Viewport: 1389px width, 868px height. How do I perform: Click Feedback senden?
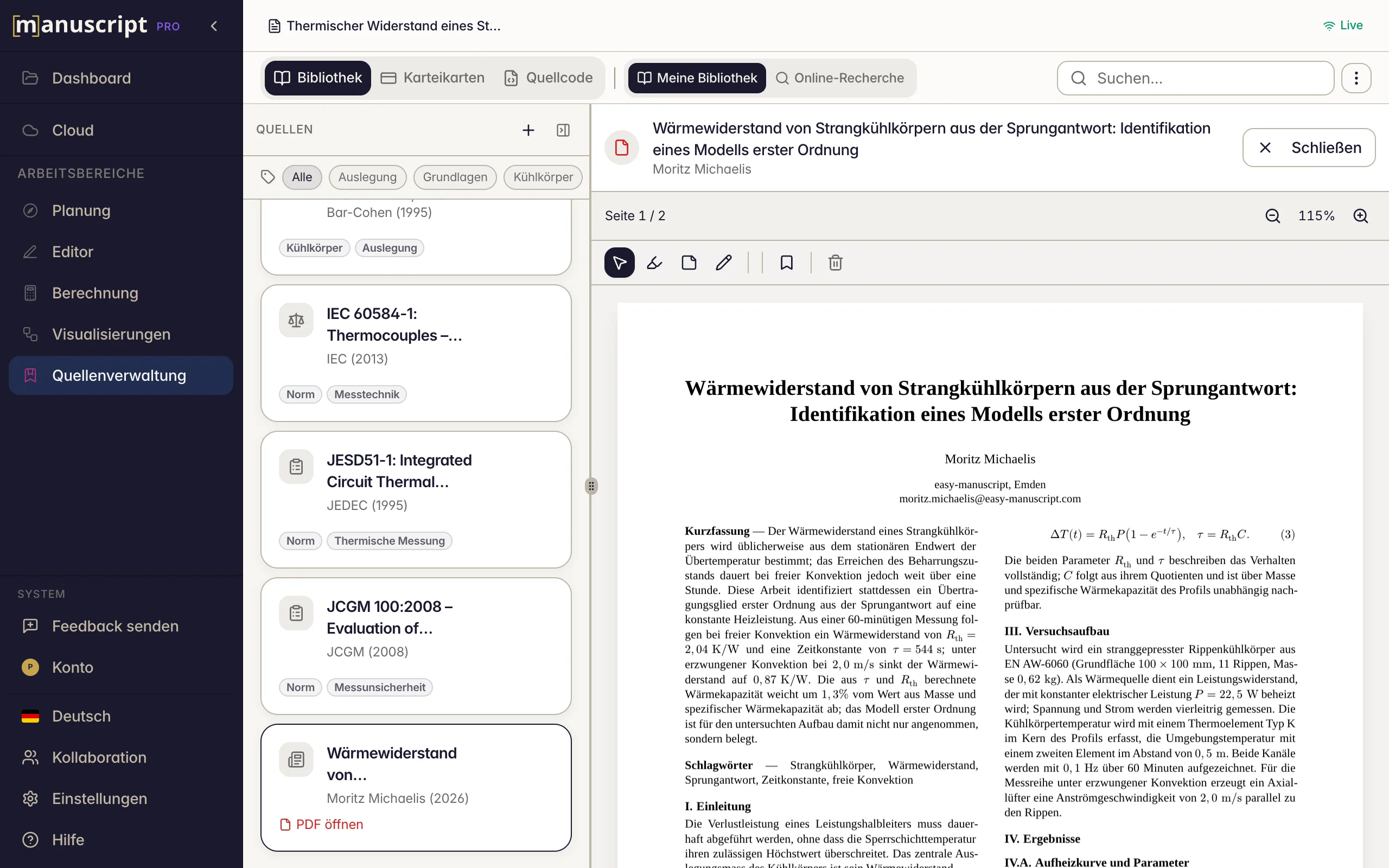[x=121, y=626]
